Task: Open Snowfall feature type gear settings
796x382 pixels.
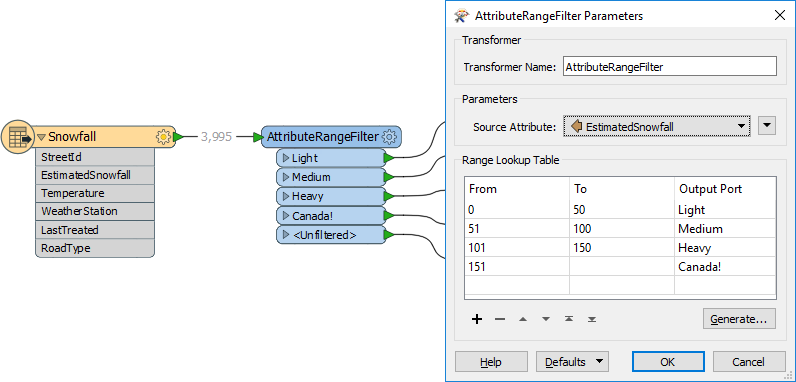Action: click(x=163, y=137)
